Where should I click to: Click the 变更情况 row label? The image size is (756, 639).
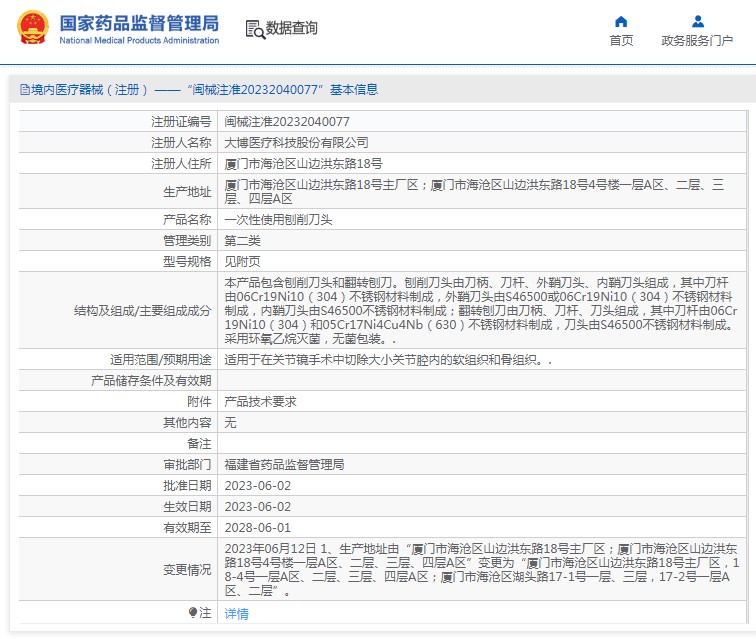coord(187,570)
